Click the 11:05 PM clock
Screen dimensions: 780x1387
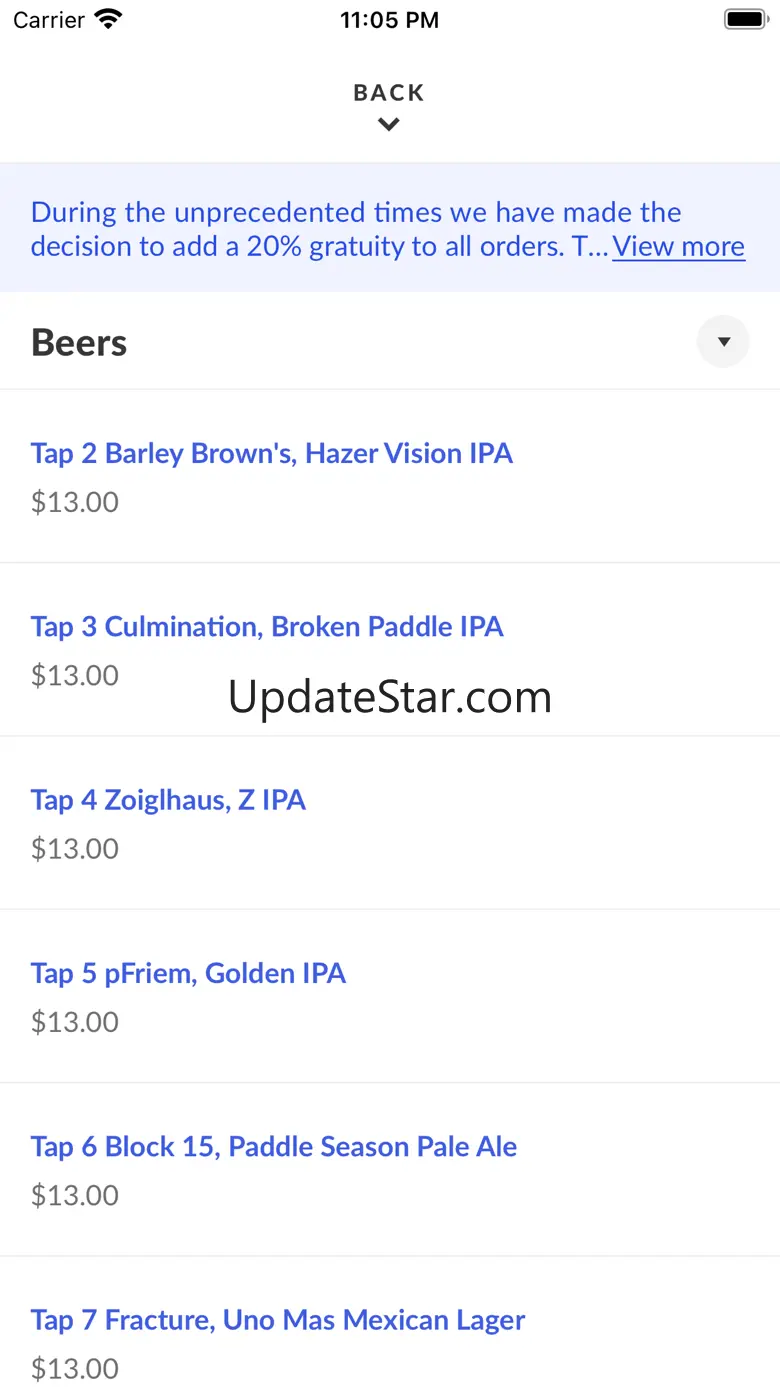coord(389,20)
